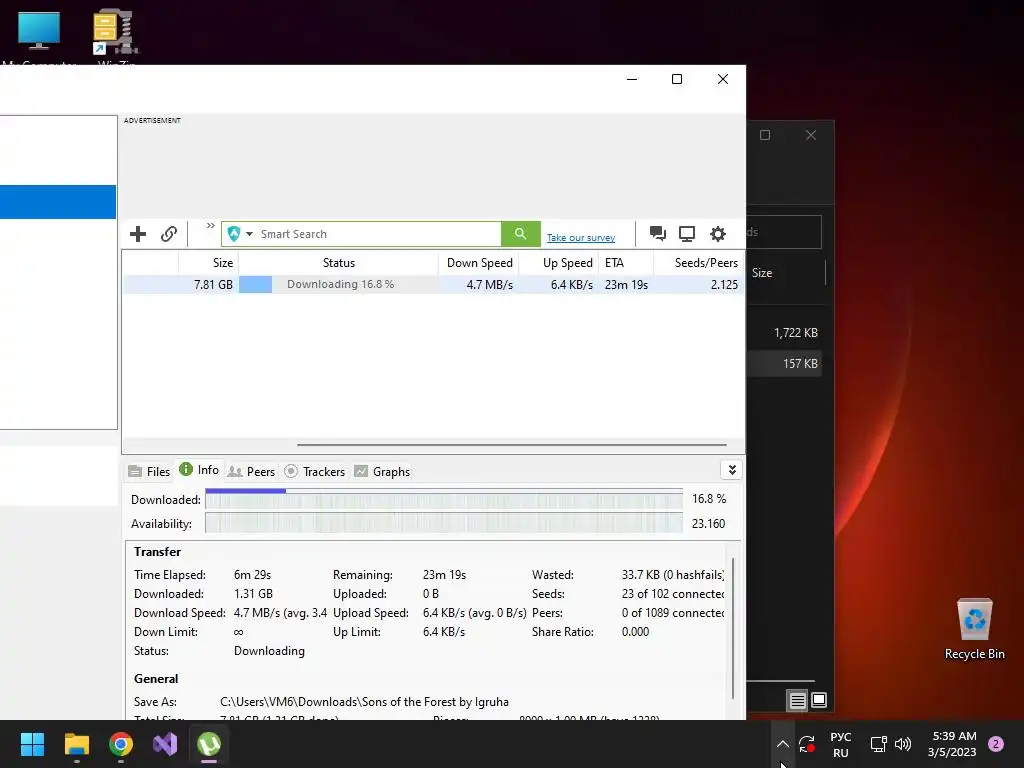
Task: Click the Add Torrent from URL link icon
Action: (x=168, y=234)
